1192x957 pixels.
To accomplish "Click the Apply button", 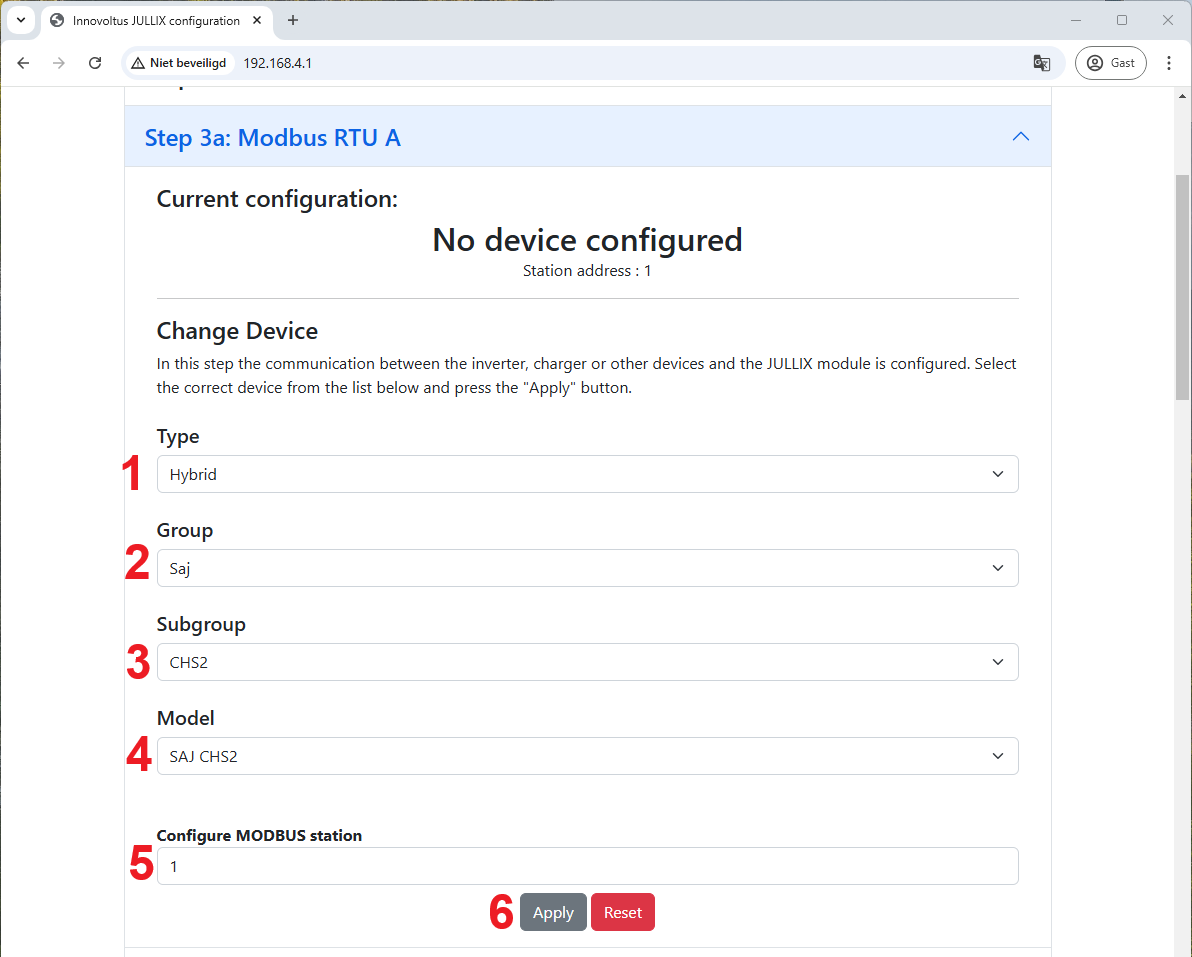I will click(x=553, y=912).
